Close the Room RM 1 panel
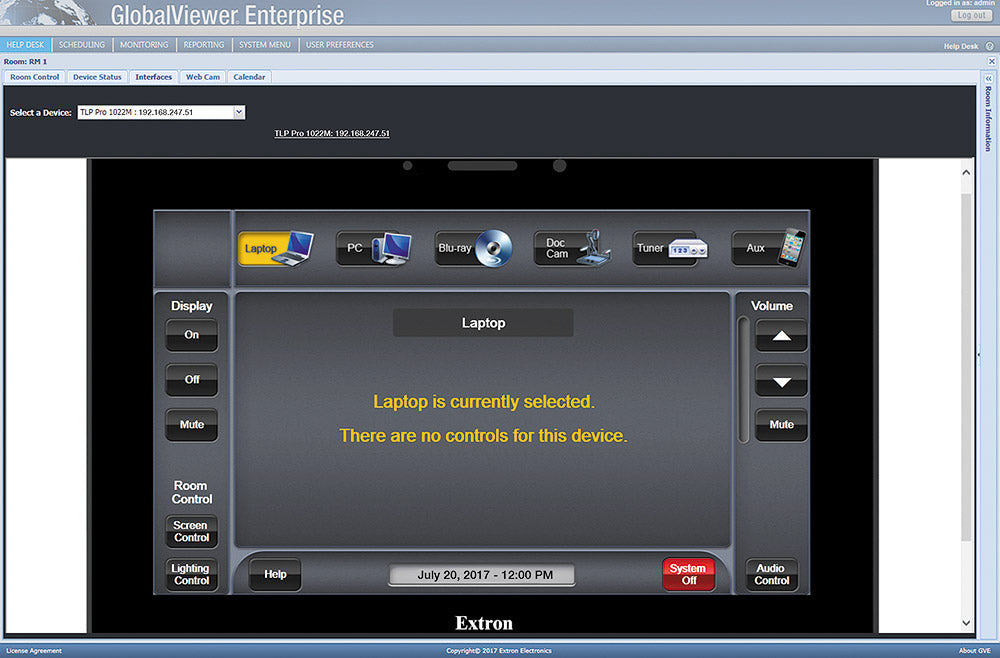Viewport: 1000px width, 658px height. point(992,61)
